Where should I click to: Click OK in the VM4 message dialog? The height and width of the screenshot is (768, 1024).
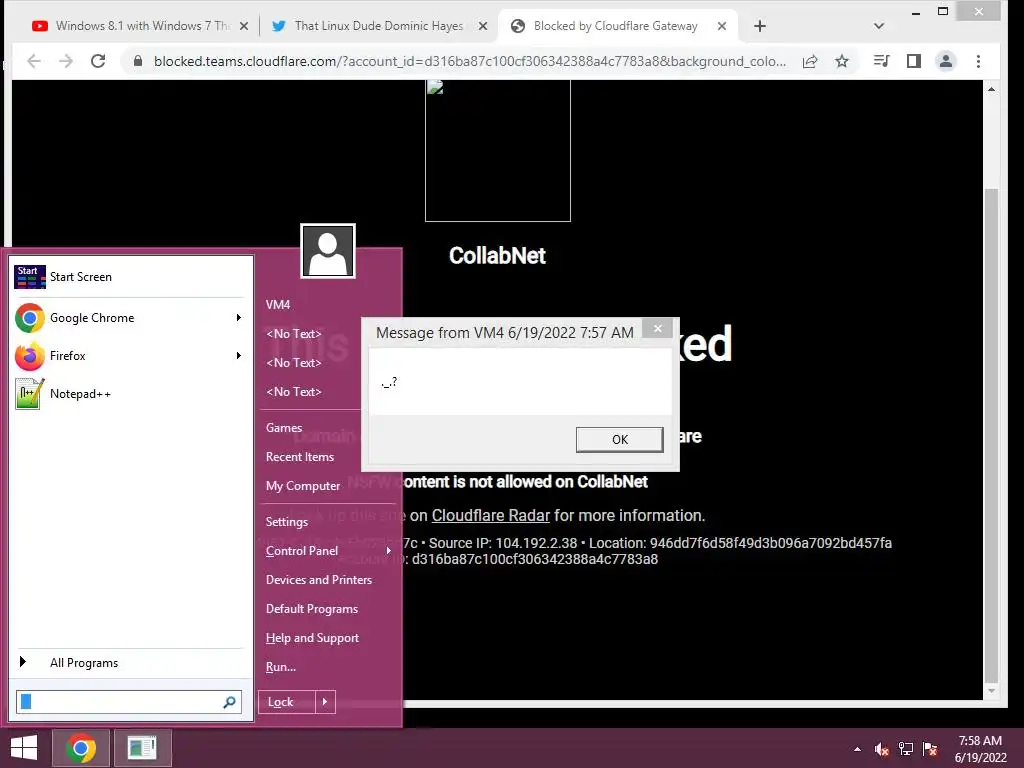point(620,440)
